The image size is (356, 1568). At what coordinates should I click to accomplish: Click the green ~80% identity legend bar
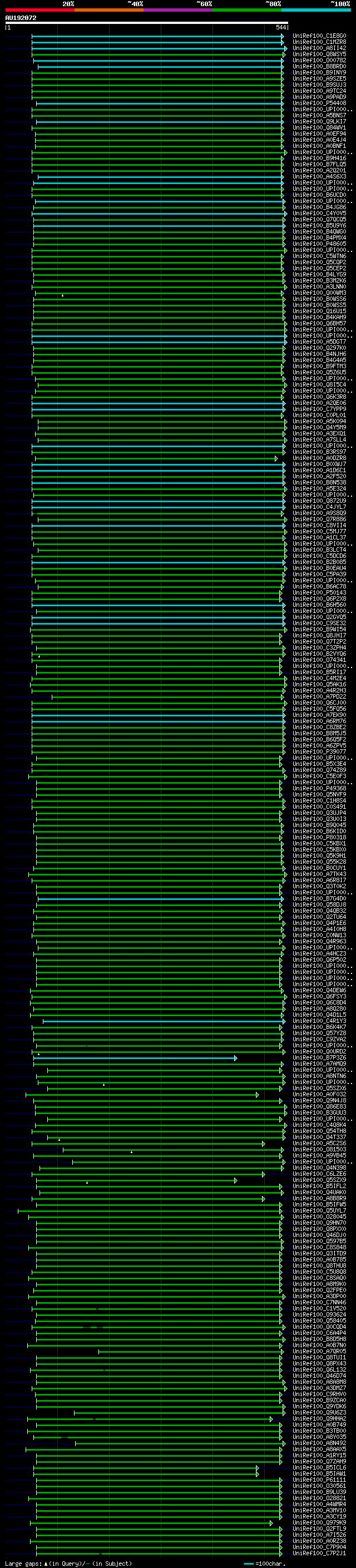(247, 10)
